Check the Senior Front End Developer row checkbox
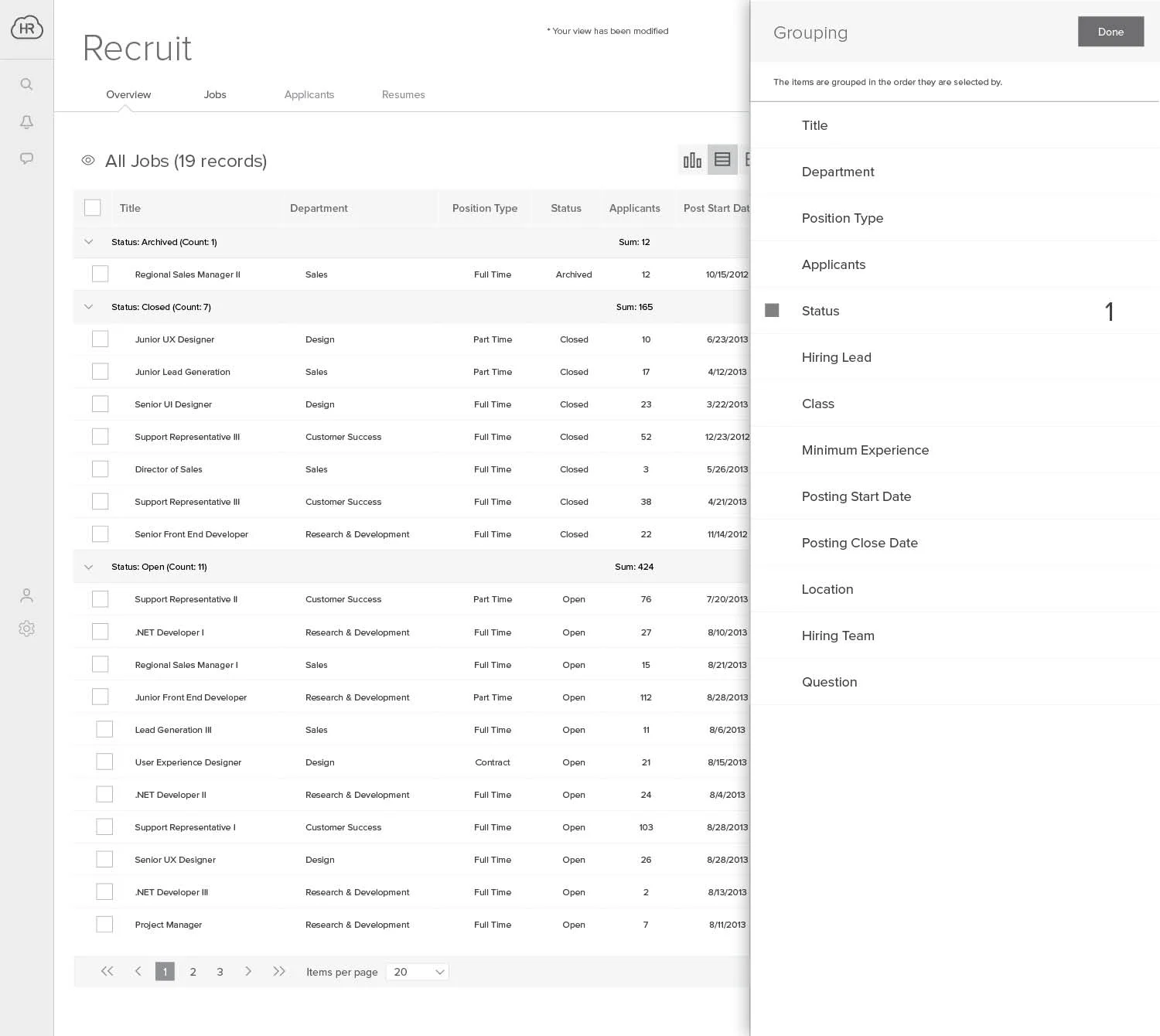 point(100,533)
